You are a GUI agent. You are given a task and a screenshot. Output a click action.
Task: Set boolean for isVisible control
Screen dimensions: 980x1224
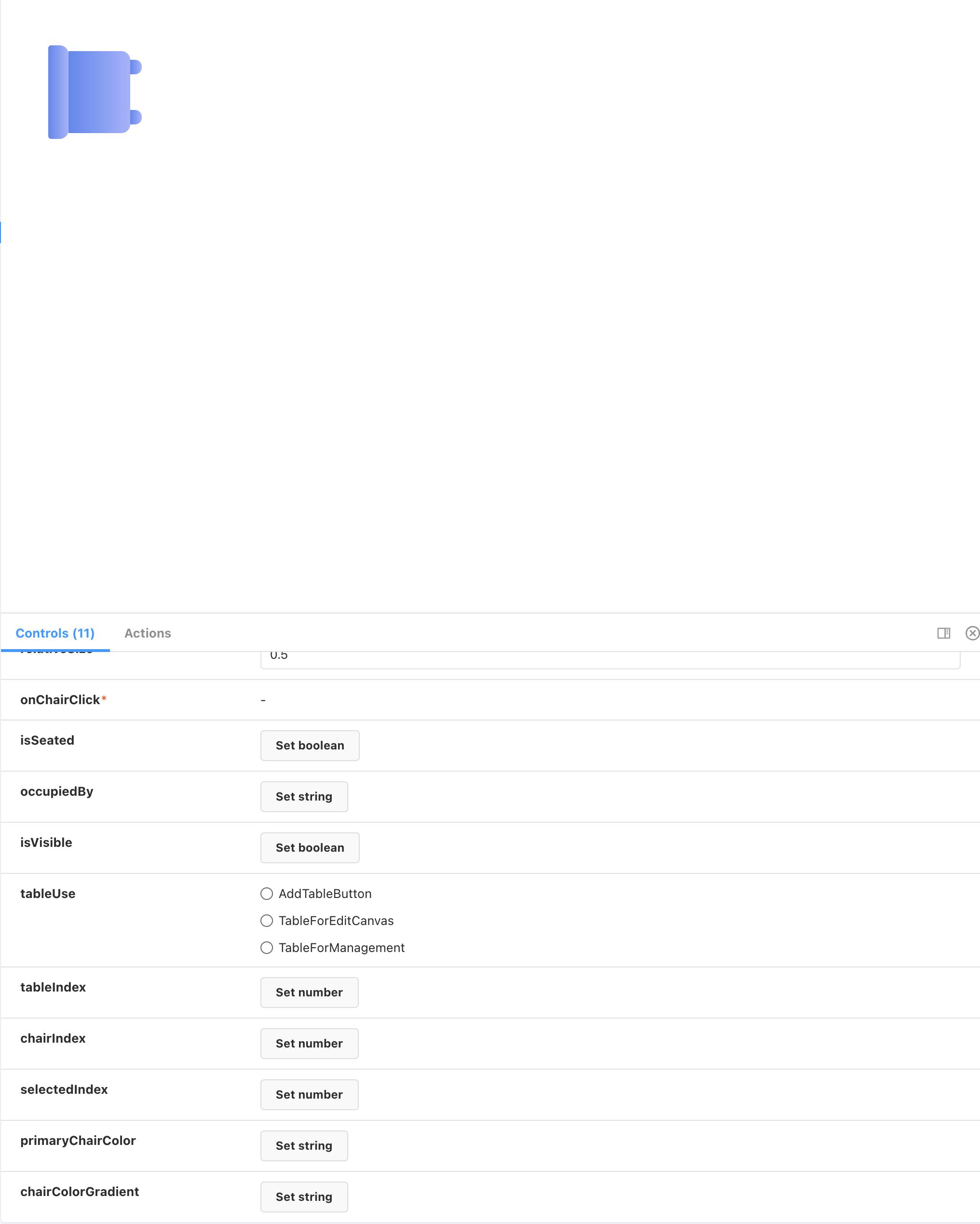[310, 848]
